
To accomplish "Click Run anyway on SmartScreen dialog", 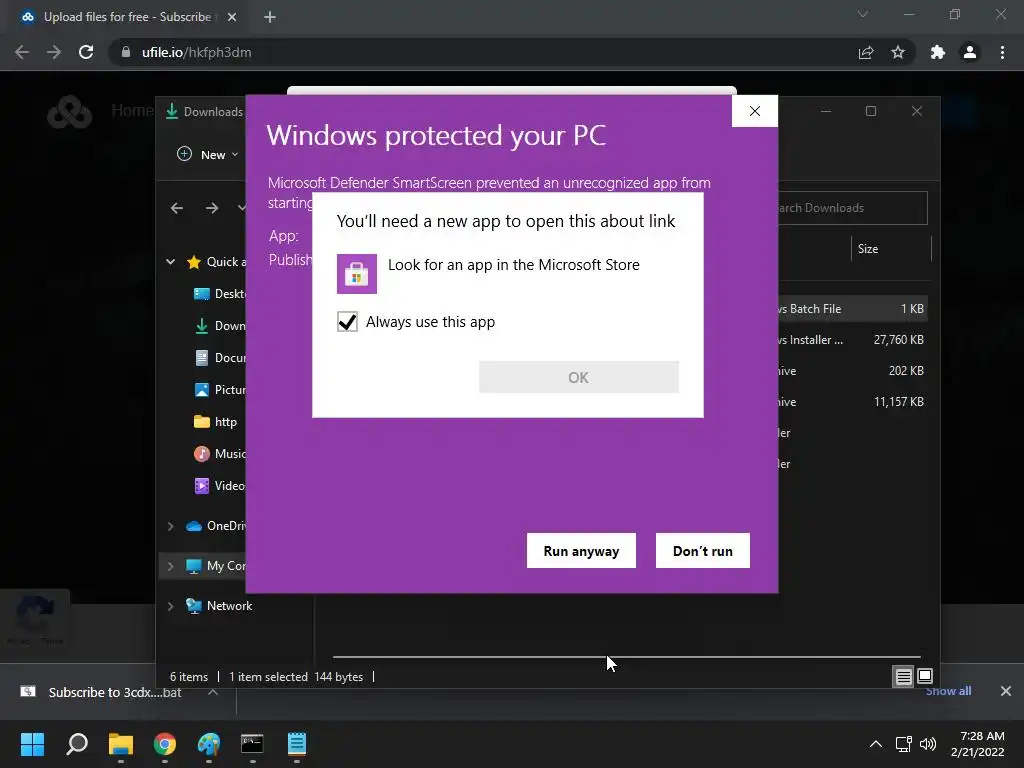I will pos(581,551).
